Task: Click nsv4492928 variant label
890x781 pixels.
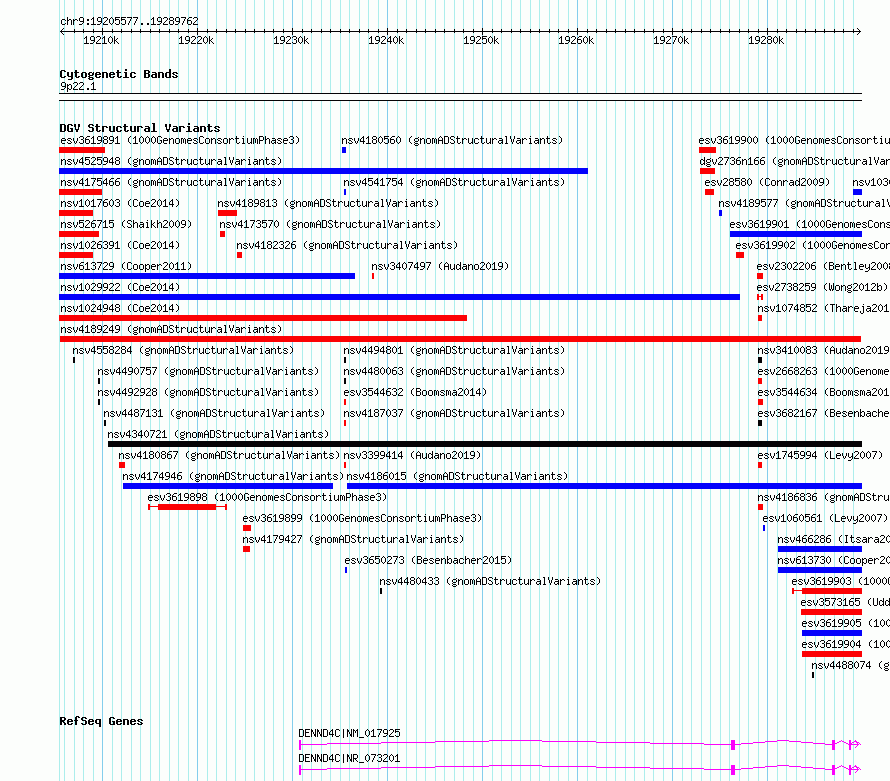Action: [208, 392]
